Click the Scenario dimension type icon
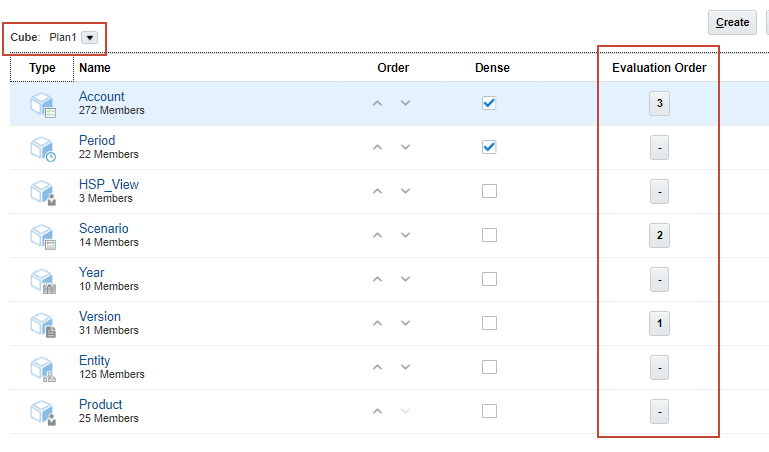The image size is (769, 452). coord(42,236)
